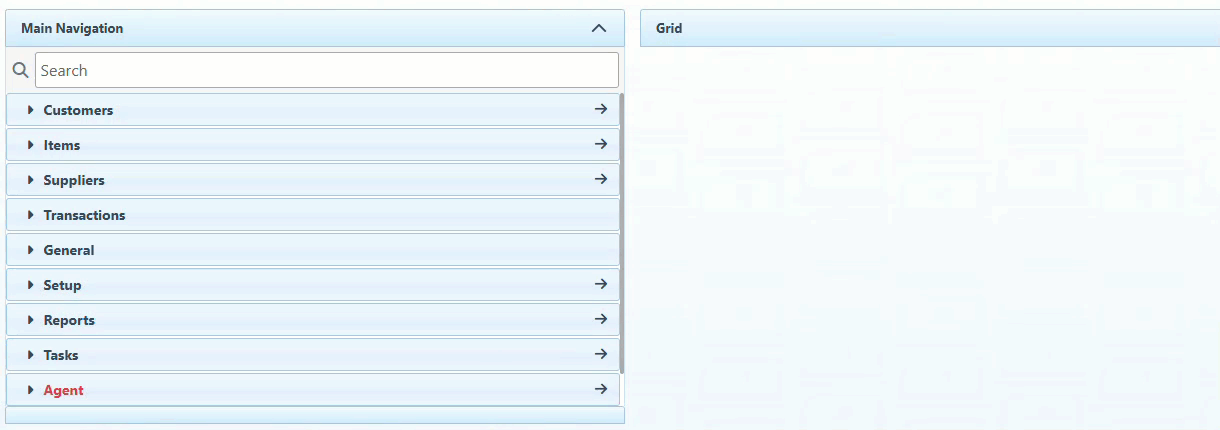Open Setup via its right arrow icon
1220x430 pixels.
600,284
